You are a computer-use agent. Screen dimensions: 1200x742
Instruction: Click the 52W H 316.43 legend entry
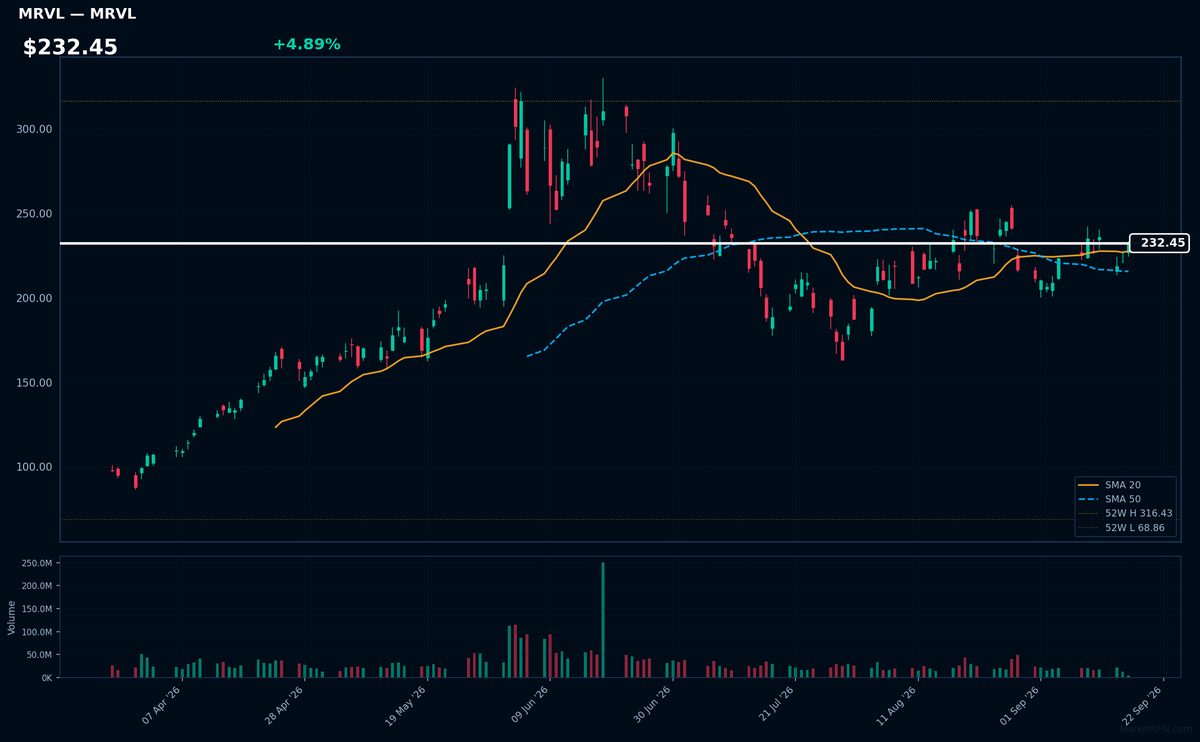[1125, 512]
